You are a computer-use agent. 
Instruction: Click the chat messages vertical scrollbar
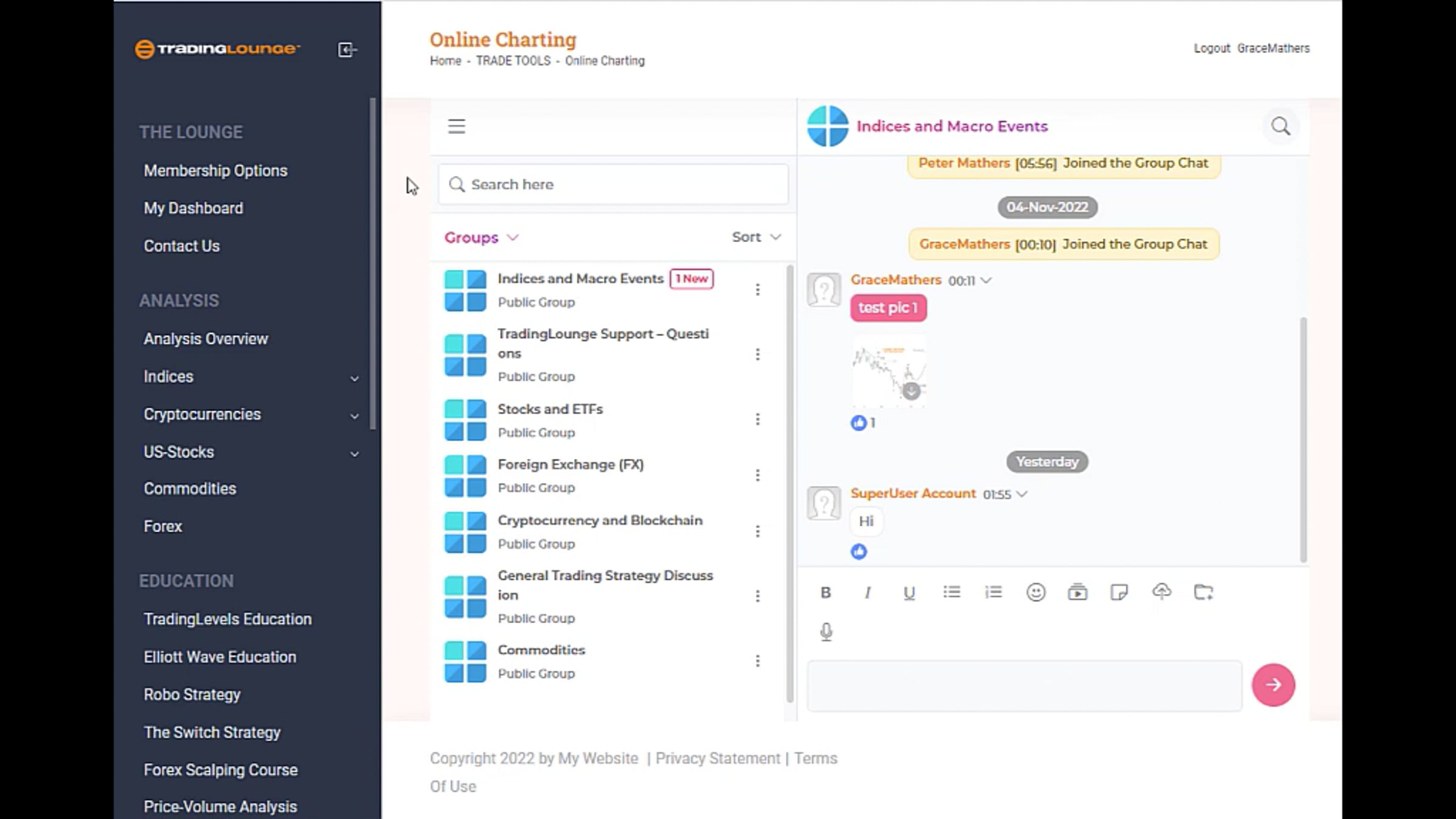coord(1303,437)
